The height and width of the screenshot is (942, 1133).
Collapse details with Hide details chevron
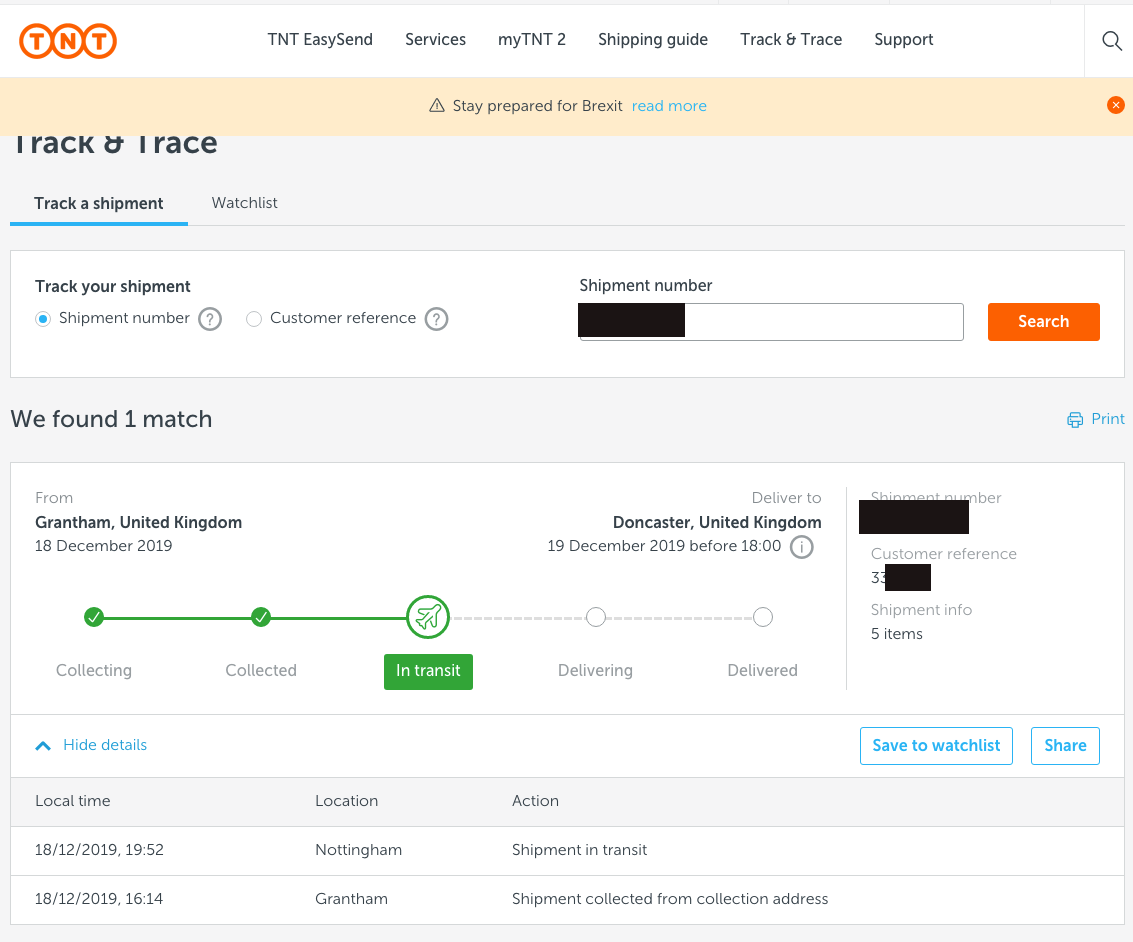43,746
